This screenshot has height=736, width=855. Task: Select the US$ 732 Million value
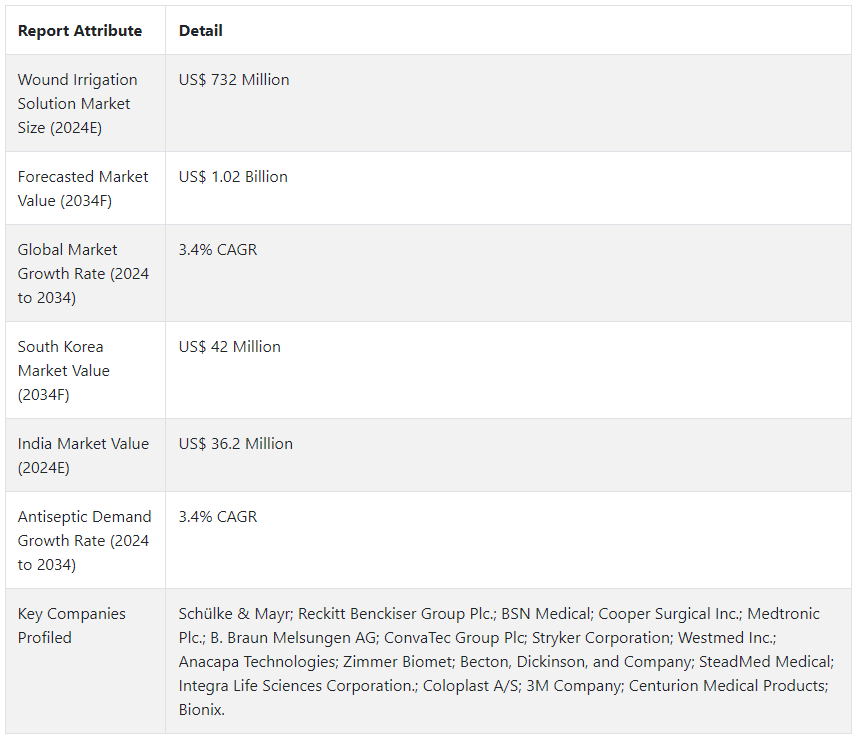[x=234, y=80]
